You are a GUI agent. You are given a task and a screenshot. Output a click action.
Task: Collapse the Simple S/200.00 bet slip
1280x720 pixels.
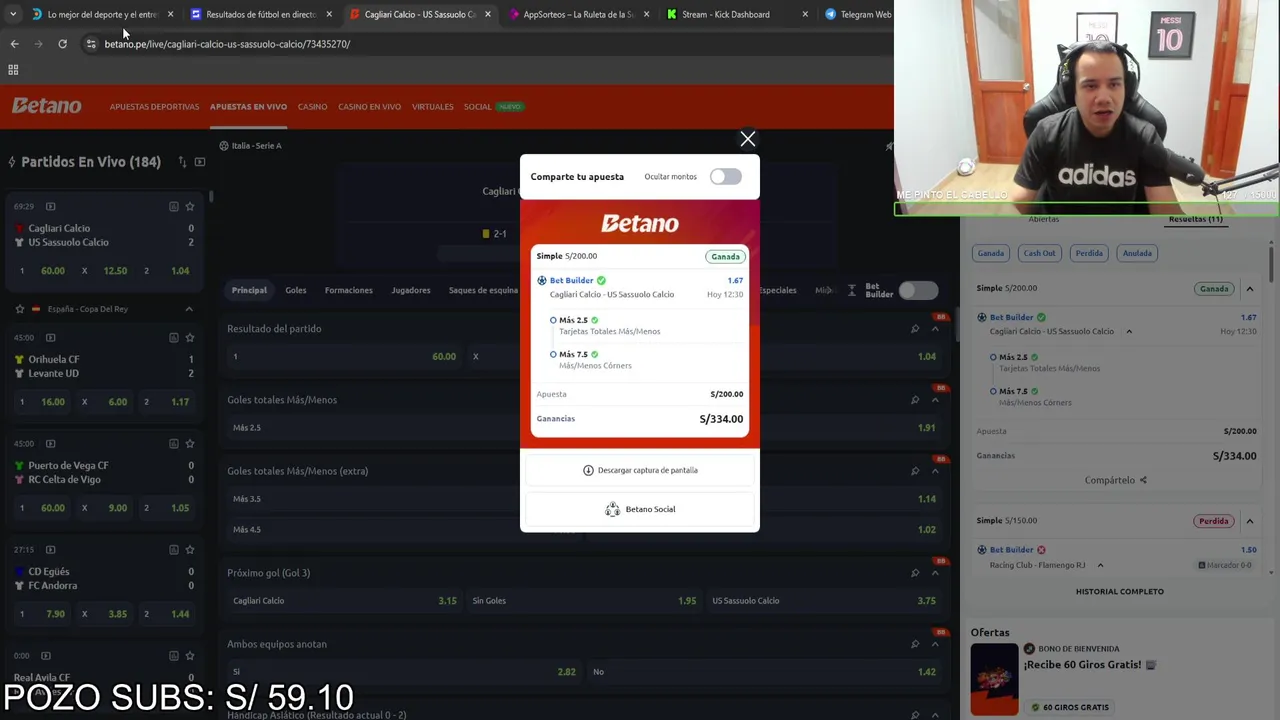[x=1249, y=289]
